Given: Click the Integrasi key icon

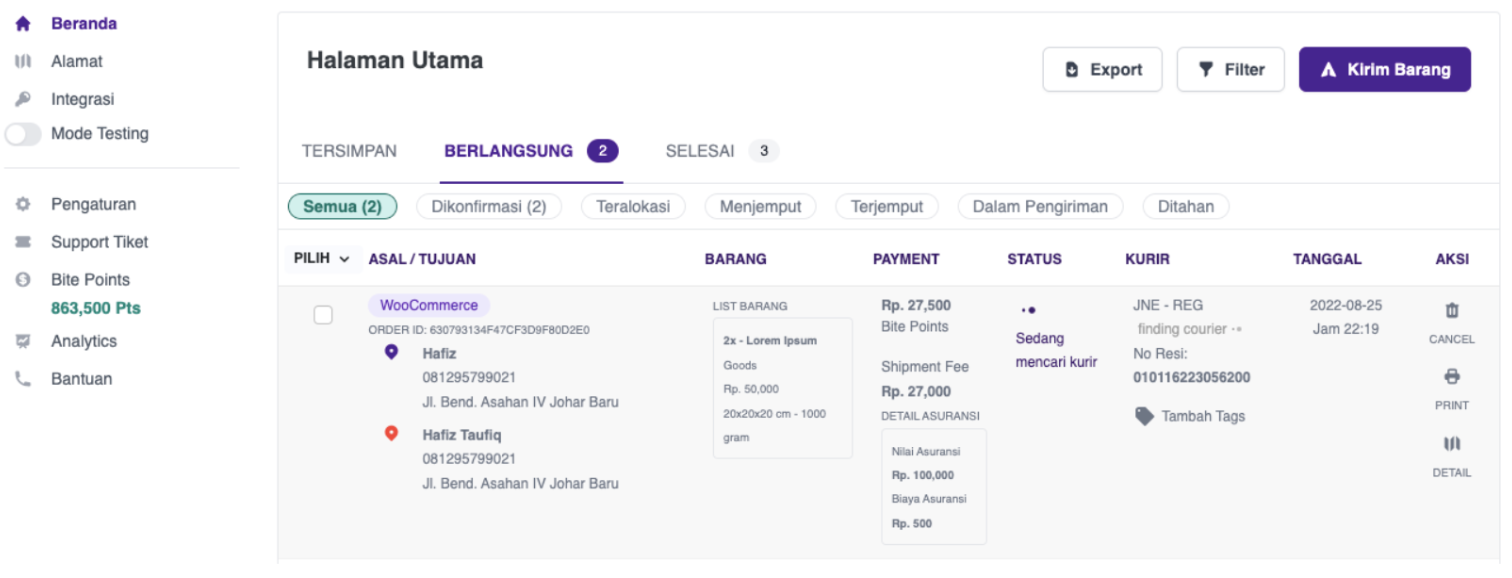Looking at the screenshot, I should point(23,99).
